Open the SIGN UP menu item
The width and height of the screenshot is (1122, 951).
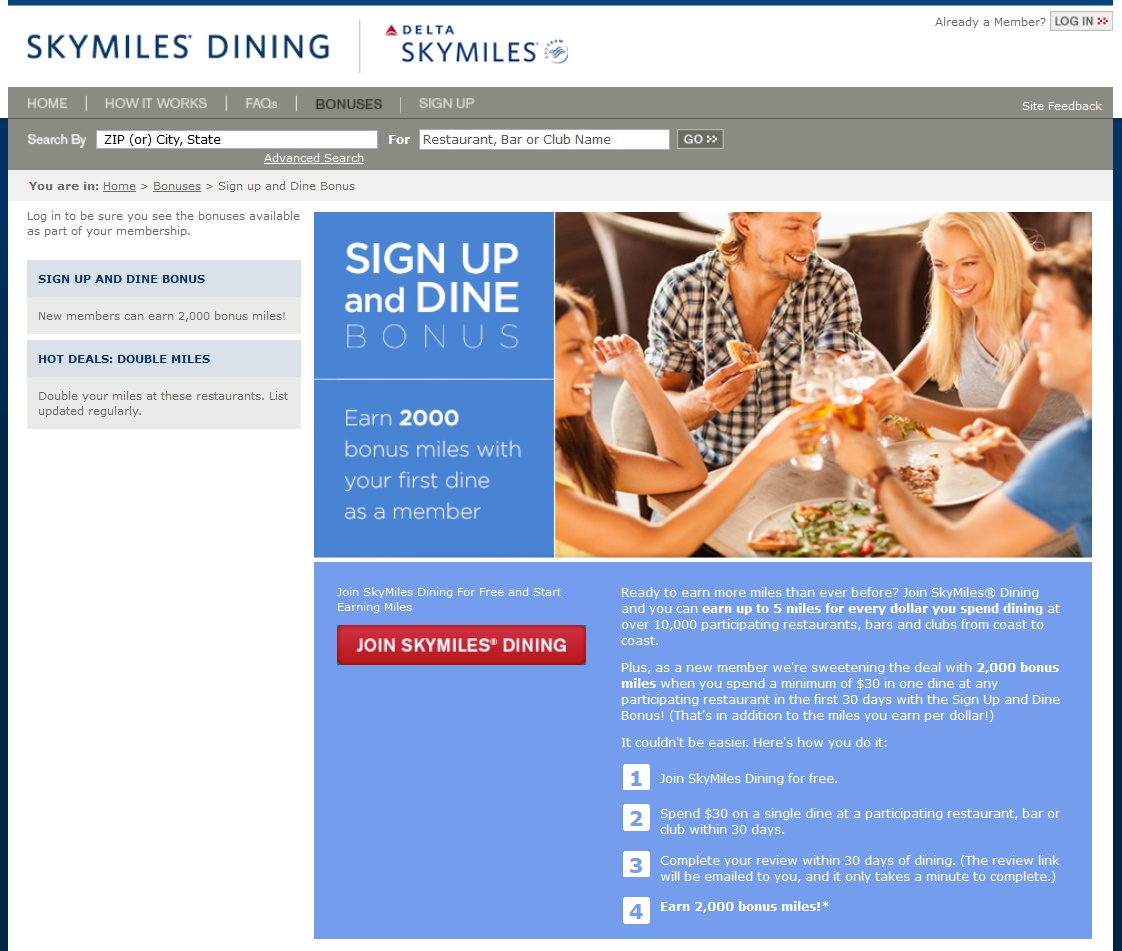coord(447,103)
